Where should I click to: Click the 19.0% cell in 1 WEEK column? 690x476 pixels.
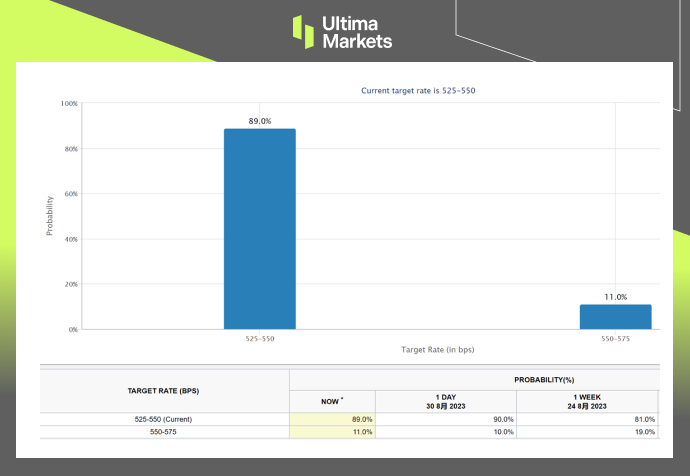pos(587,432)
